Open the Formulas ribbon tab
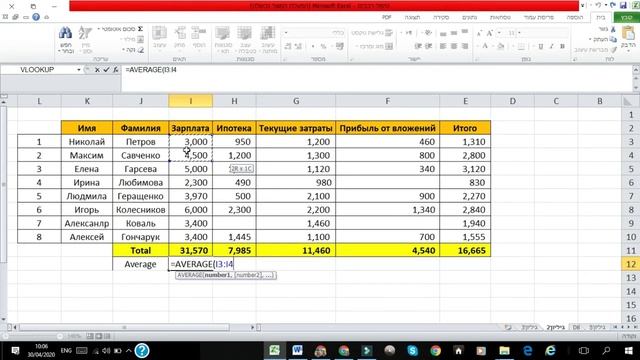 500,18
